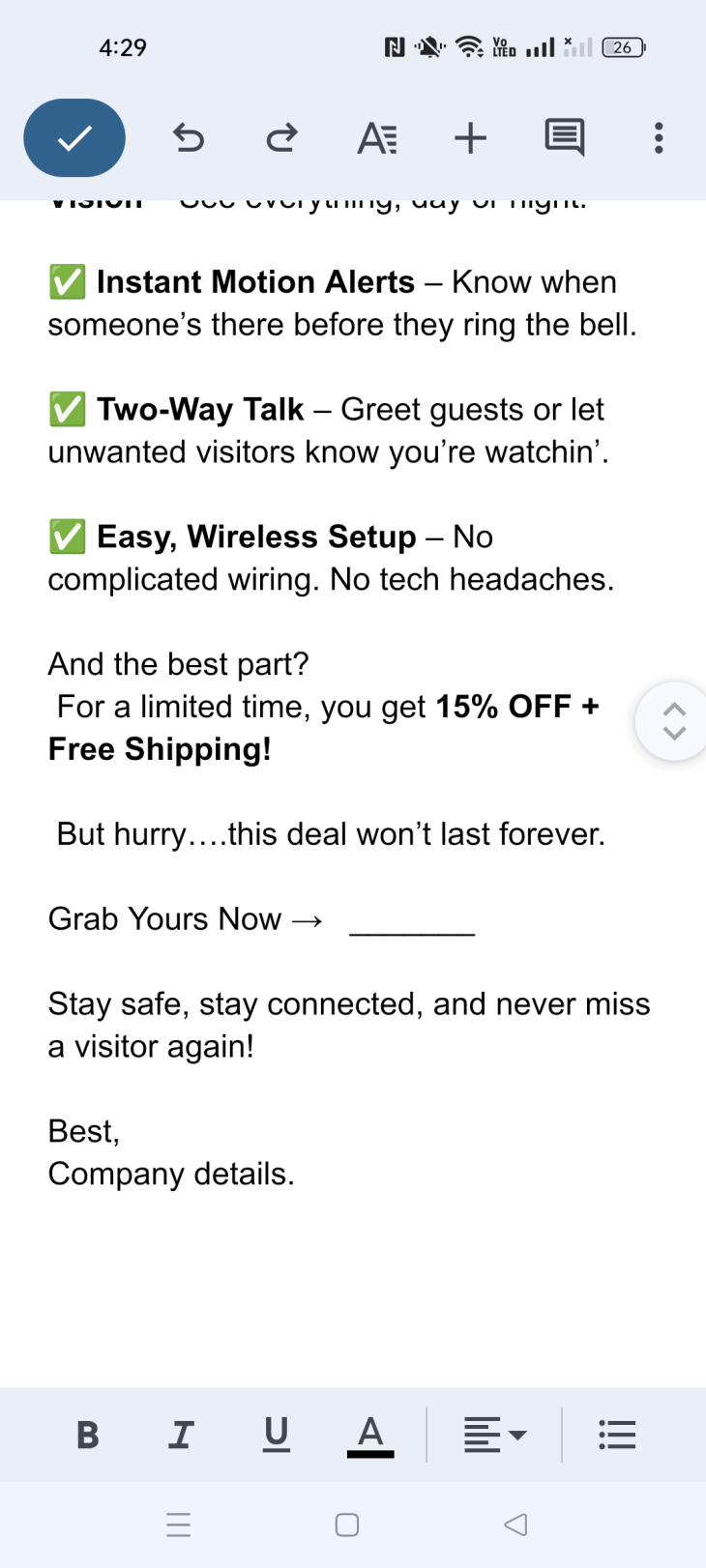Open the insert plus menu
Image resolution: width=706 pixels, height=1568 pixels.
pyautogui.click(x=470, y=138)
